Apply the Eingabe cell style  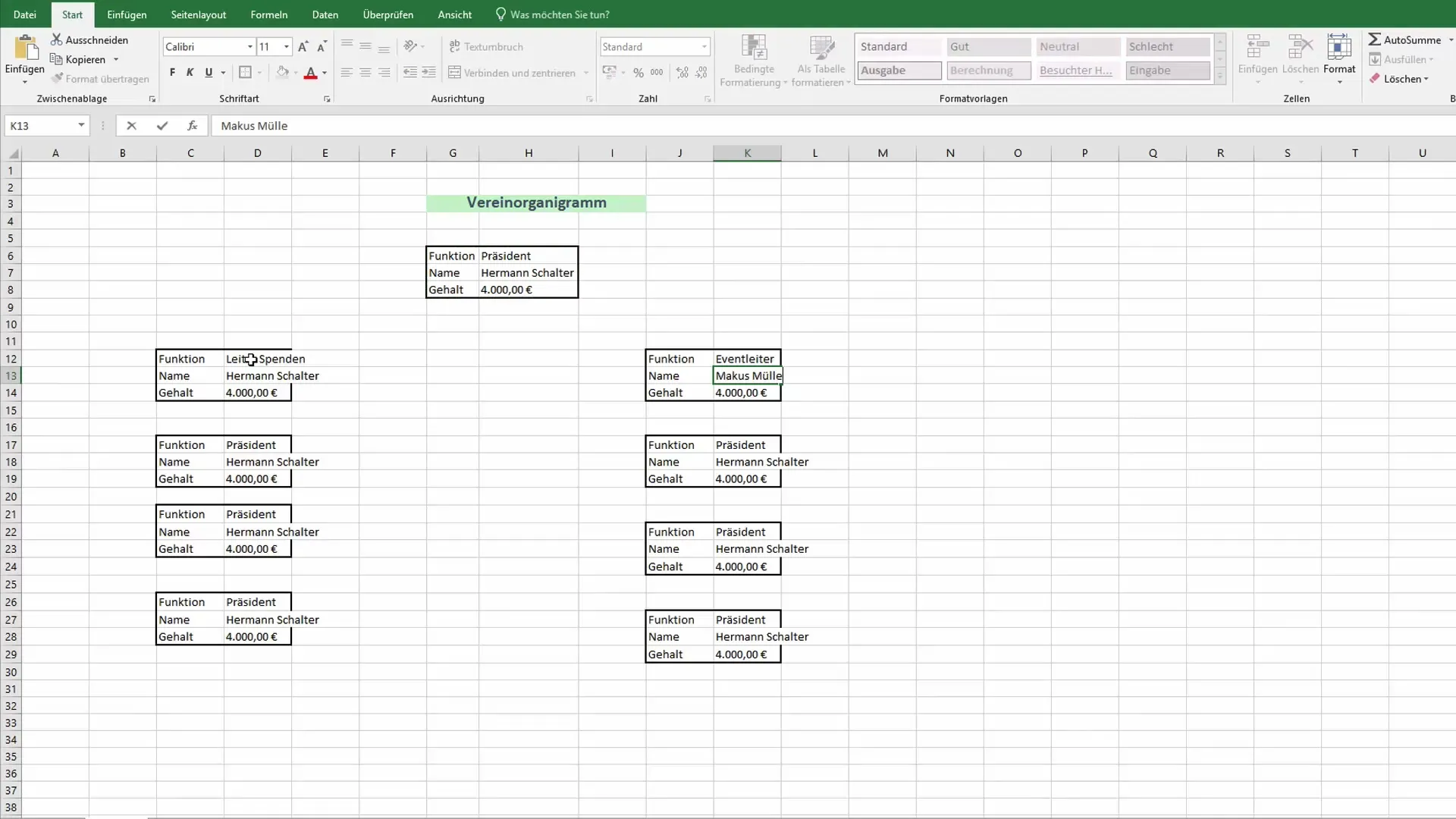pos(1168,71)
